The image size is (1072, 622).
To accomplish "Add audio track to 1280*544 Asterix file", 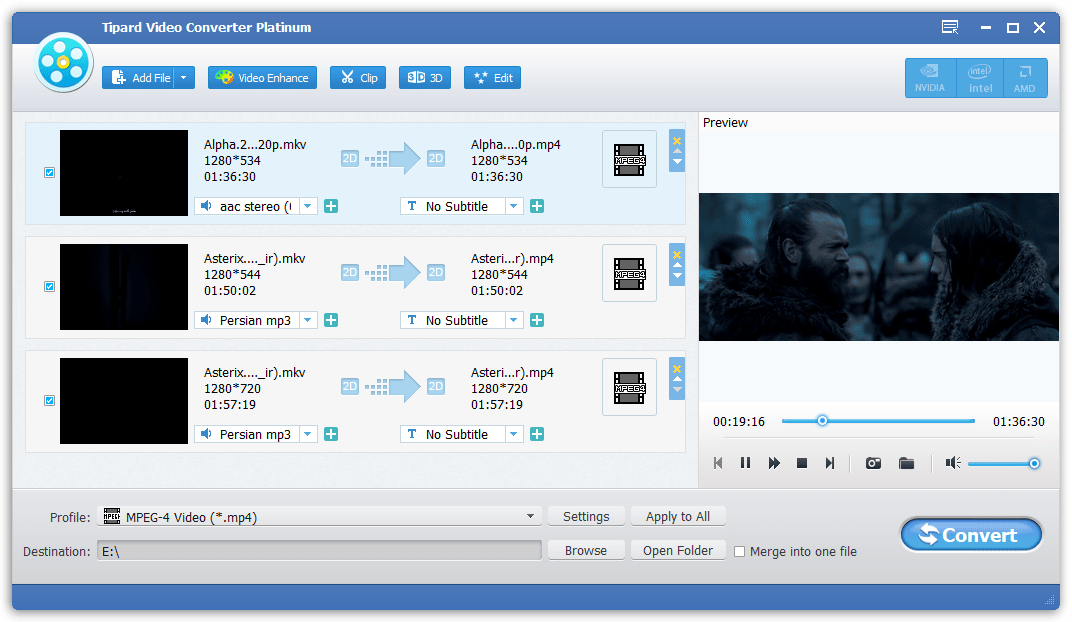I will point(331,321).
